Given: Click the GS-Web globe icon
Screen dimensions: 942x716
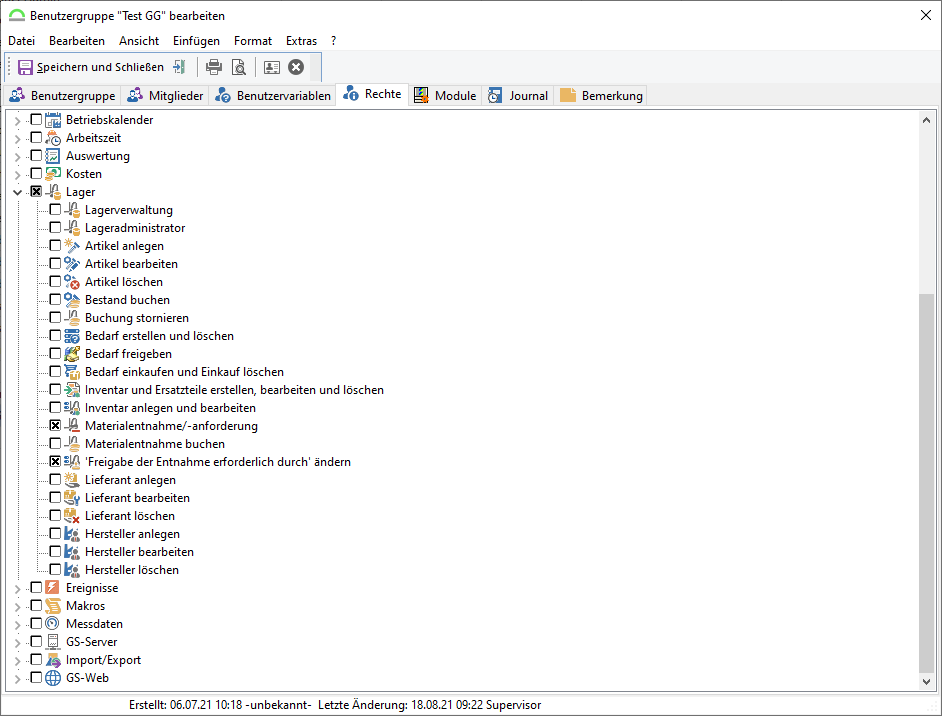Looking at the screenshot, I should click(53, 678).
